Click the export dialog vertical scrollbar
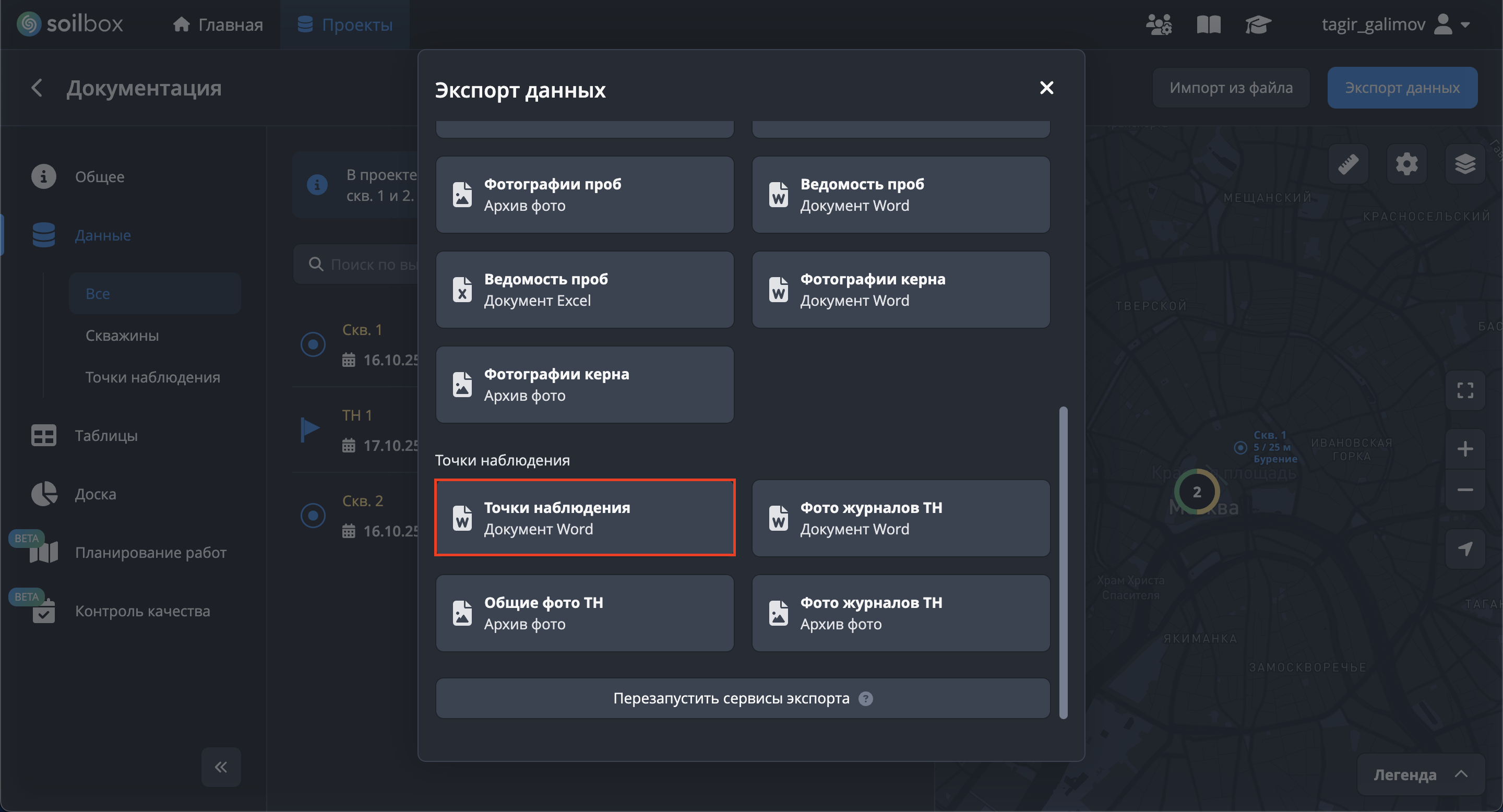1503x812 pixels. (x=1063, y=563)
